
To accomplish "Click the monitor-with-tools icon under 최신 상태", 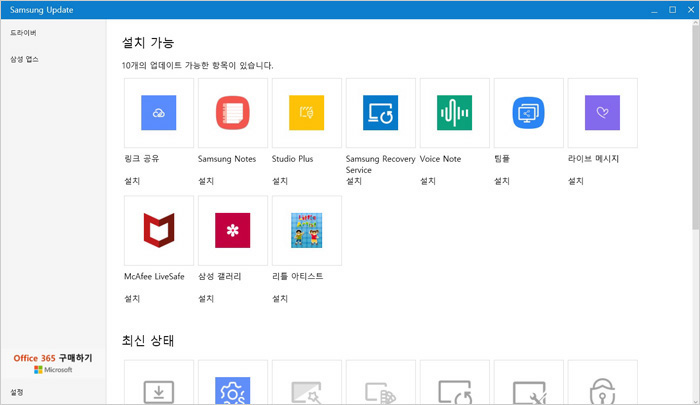I will (x=529, y=392).
